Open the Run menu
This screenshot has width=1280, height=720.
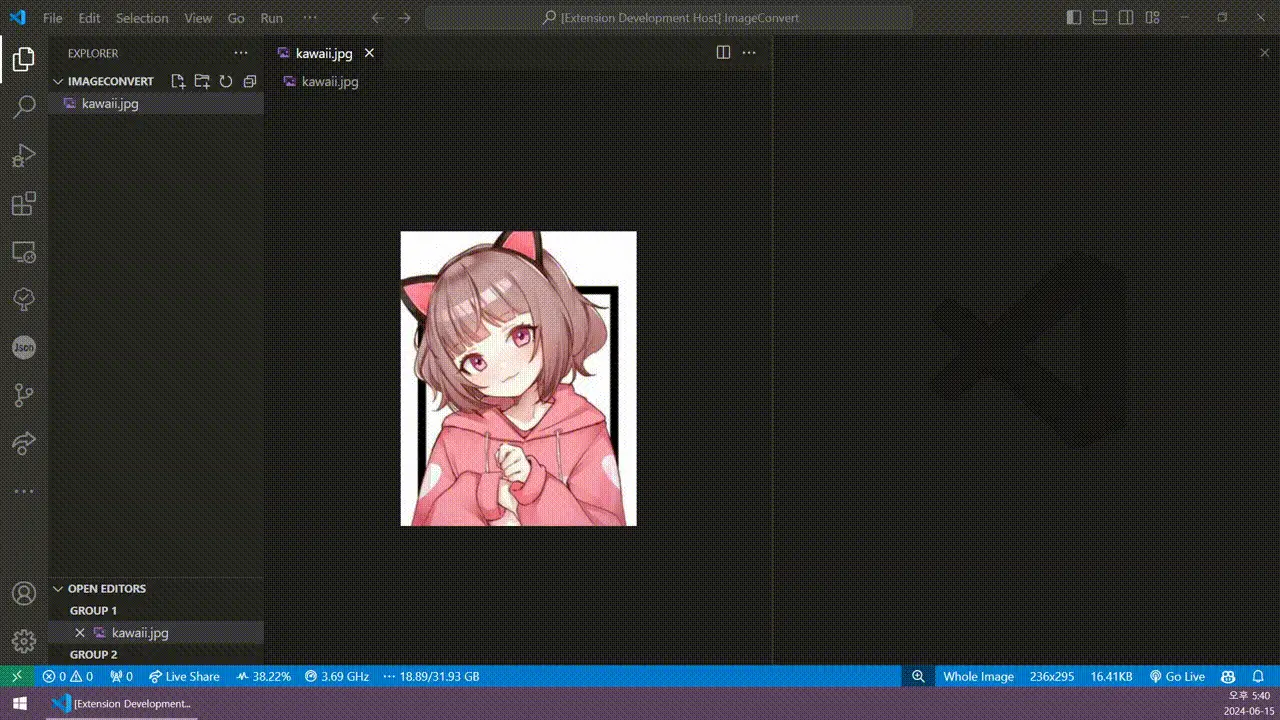(271, 17)
